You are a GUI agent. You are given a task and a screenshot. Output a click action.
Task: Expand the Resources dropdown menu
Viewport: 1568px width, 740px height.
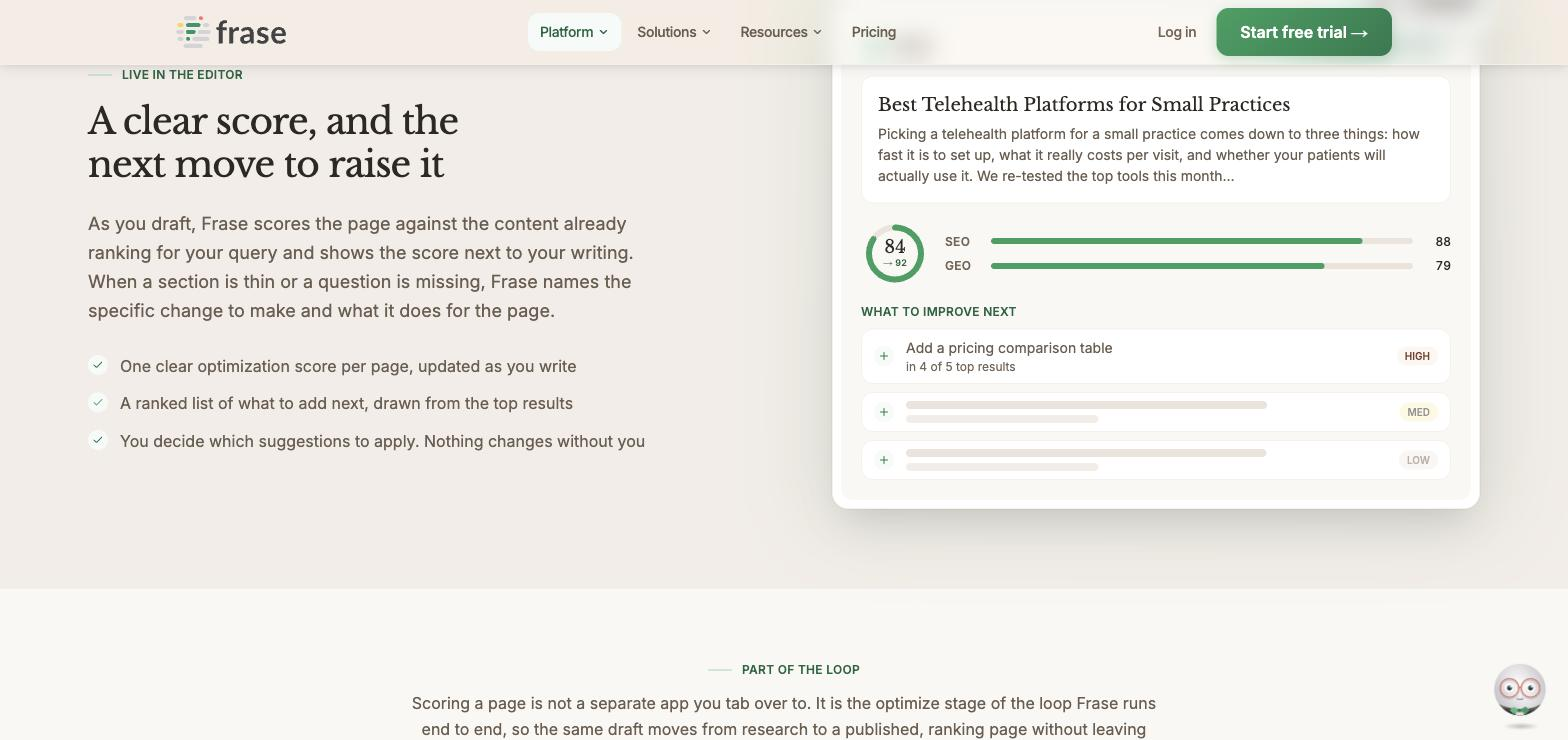tap(781, 32)
